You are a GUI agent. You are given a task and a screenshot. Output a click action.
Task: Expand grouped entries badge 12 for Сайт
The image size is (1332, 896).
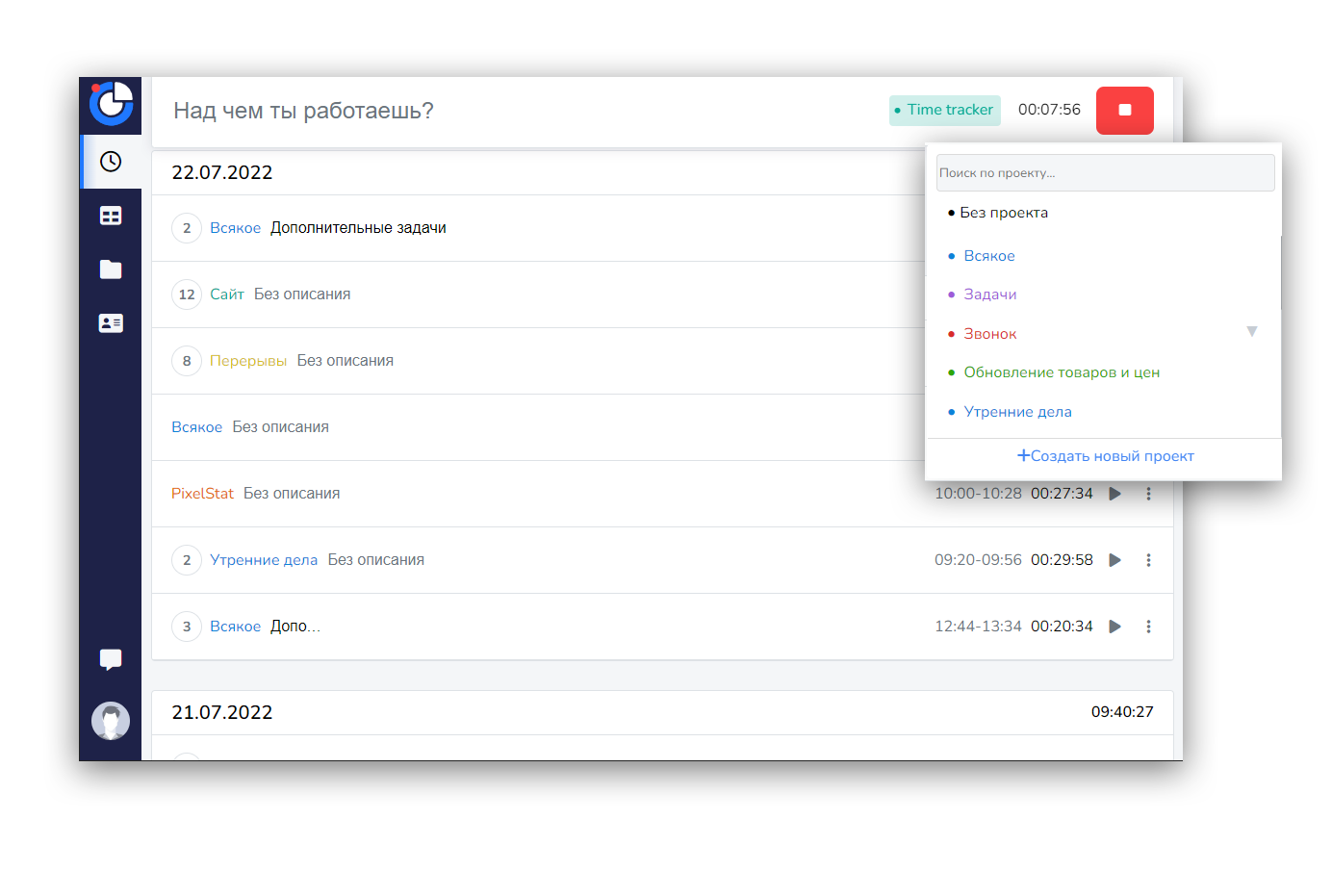point(187,294)
